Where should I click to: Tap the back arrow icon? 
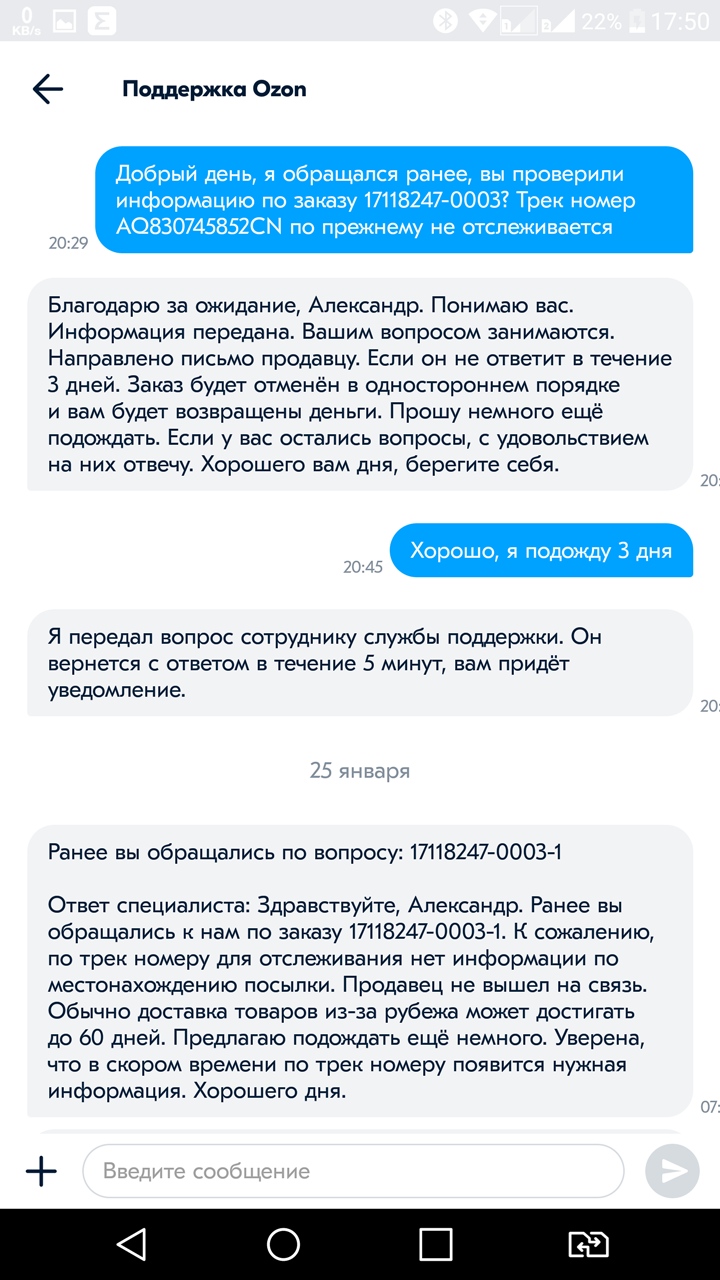(47, 89)
